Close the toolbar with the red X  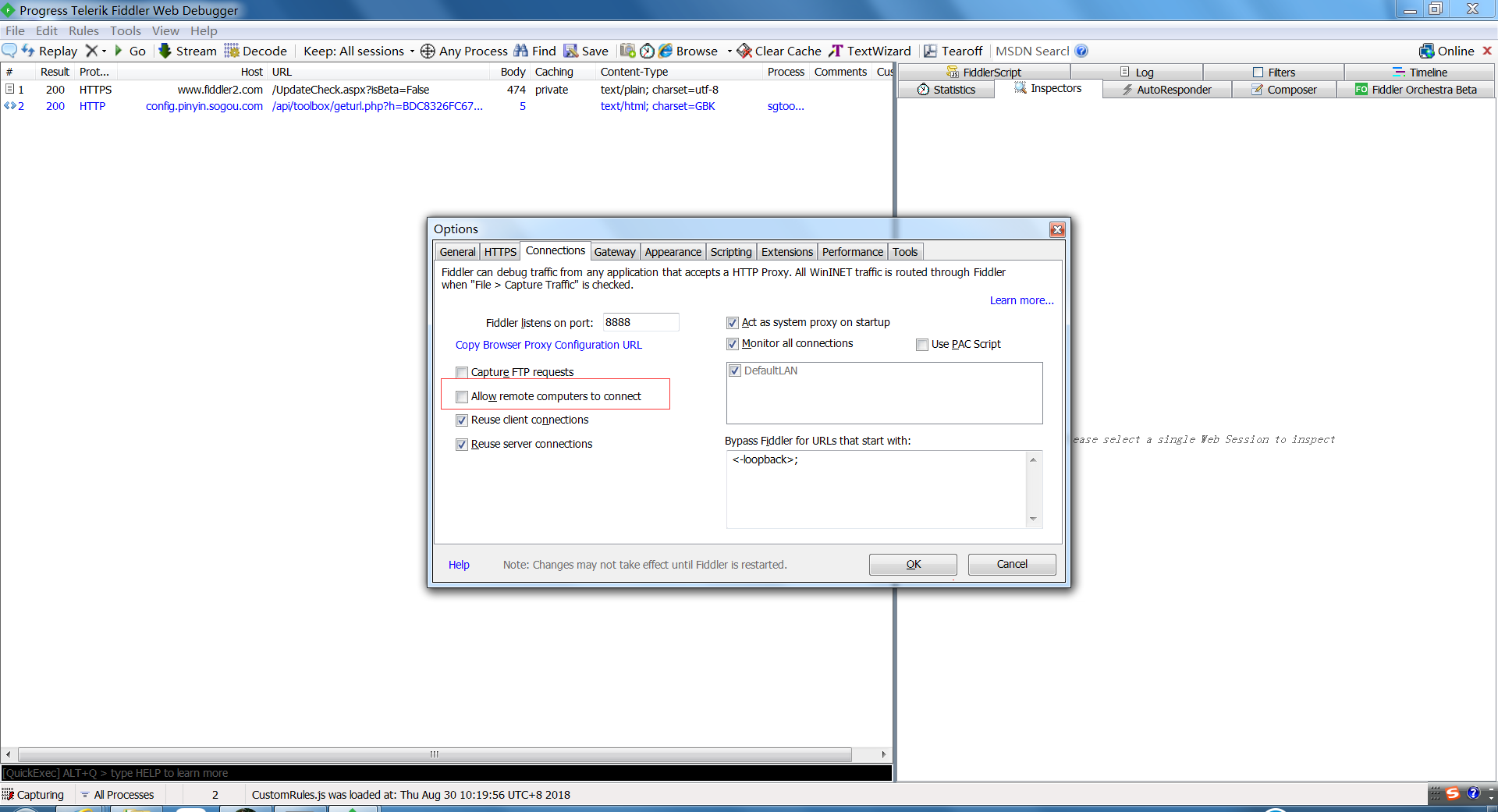1487,51
